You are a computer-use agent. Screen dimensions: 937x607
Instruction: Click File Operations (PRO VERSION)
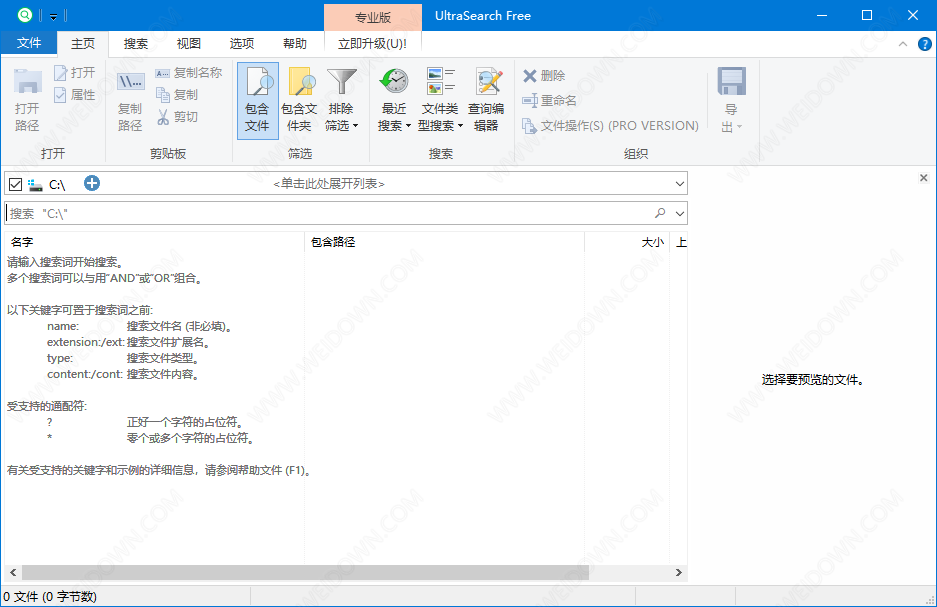coord(610,125)
